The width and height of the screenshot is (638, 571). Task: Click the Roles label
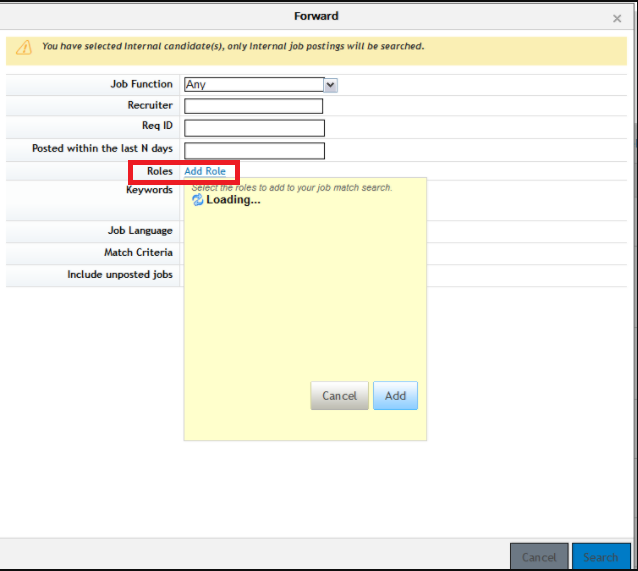coord(160,171)
